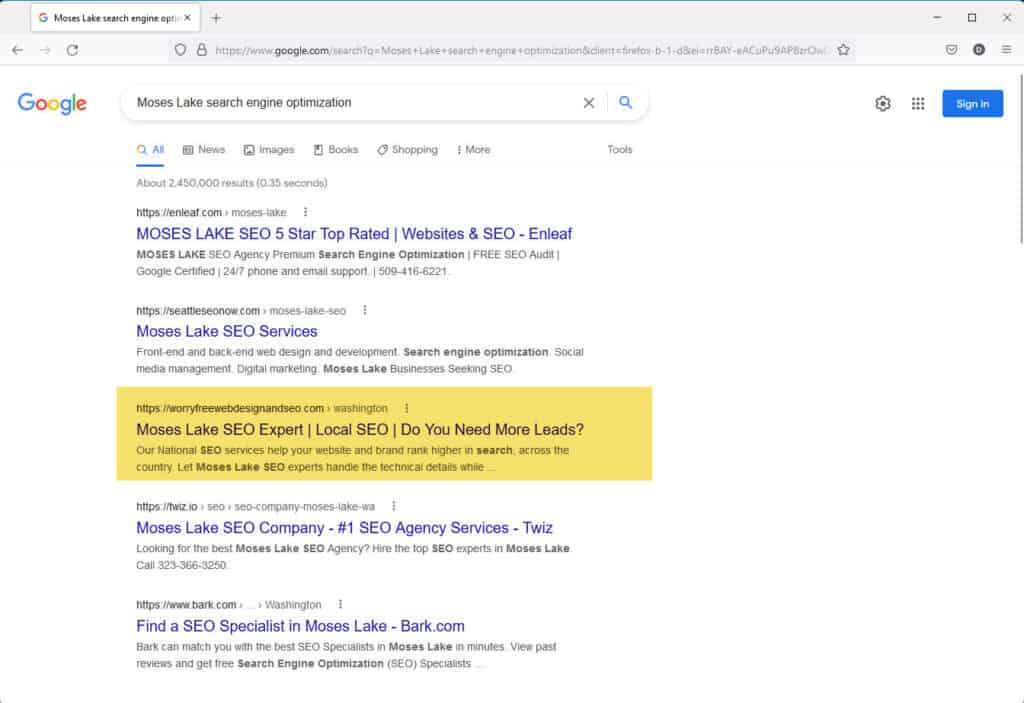
Task: Sign in to Google account
Action: (972, 103)
